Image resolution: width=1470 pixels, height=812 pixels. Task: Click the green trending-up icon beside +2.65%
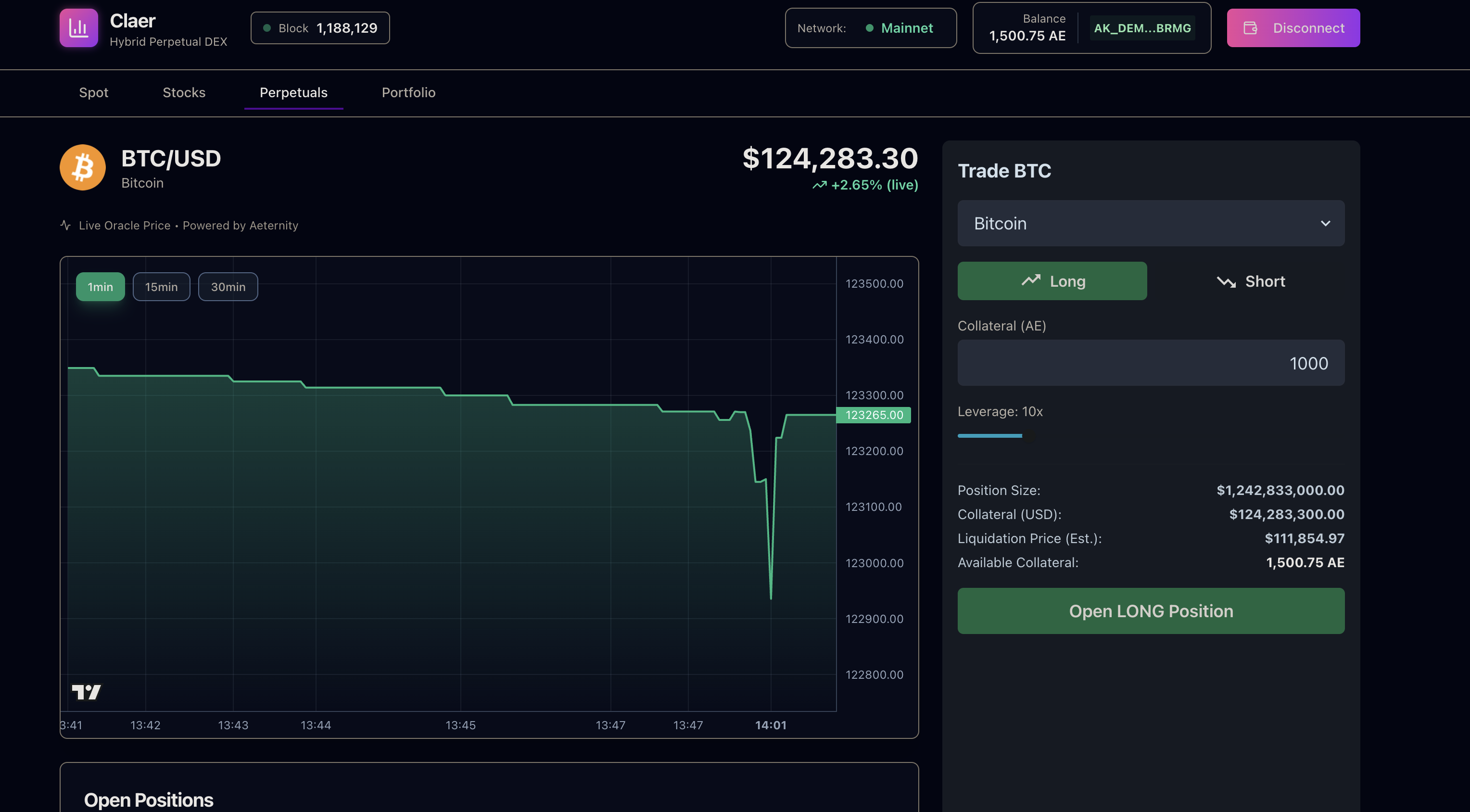820,185
